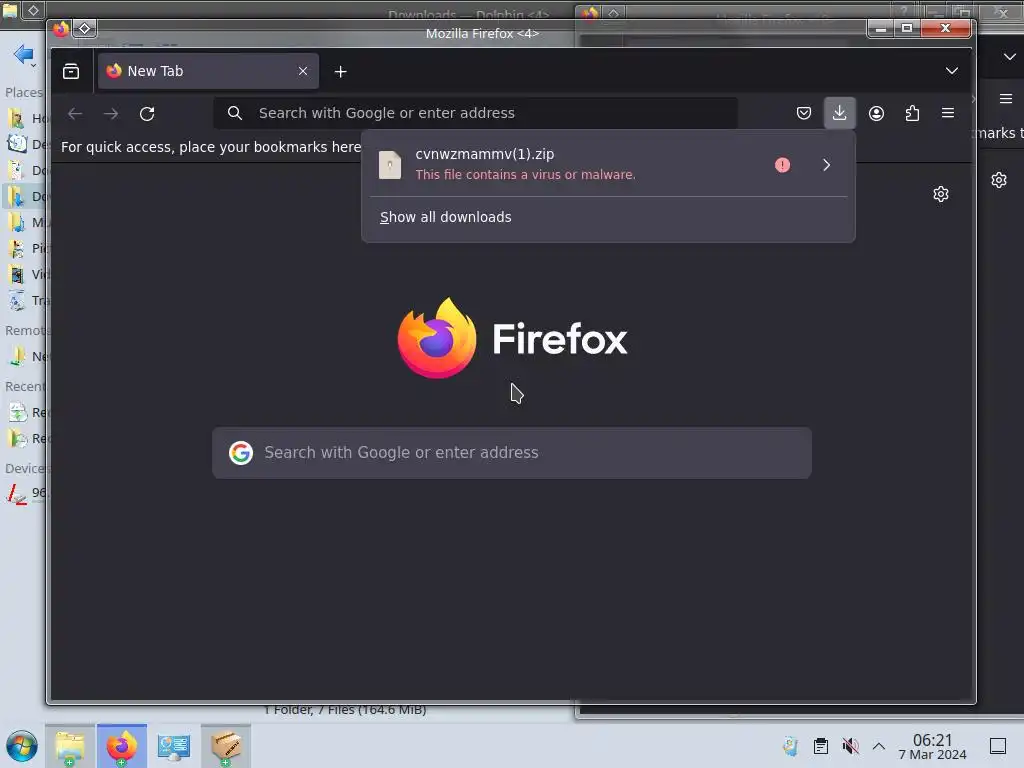Image resolution: width=1024 pixels, height=768 pixels.
Task: Click Dolphin back arrow in background window
Action: 22,54
